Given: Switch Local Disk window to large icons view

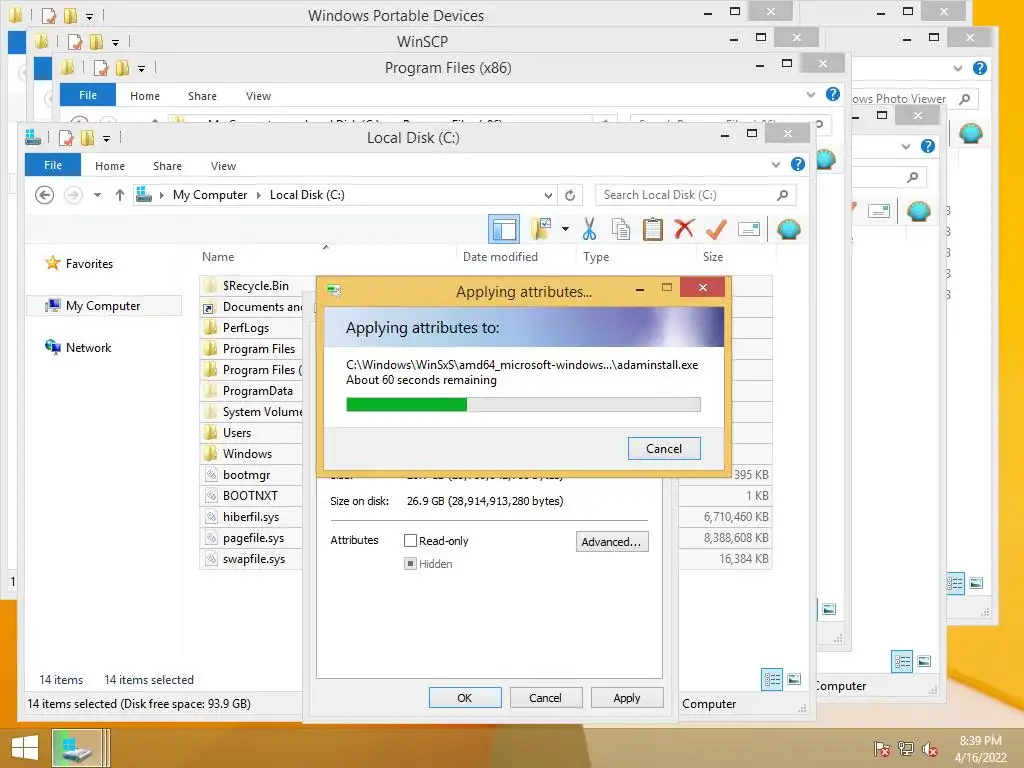Looking at the screenshot, I should tap(794, 680).
